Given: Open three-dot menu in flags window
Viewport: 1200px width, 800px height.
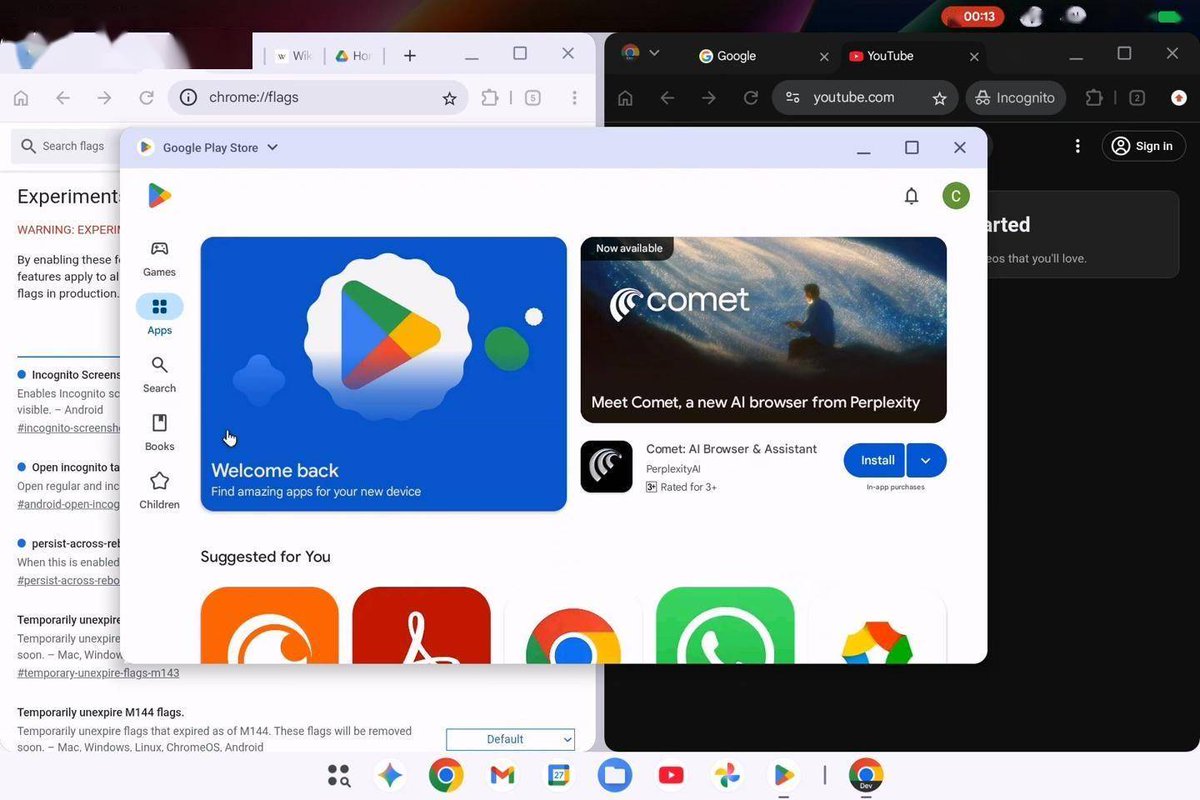Looking at the screenshot, I should pyautogui.click(x=574, y=98).
